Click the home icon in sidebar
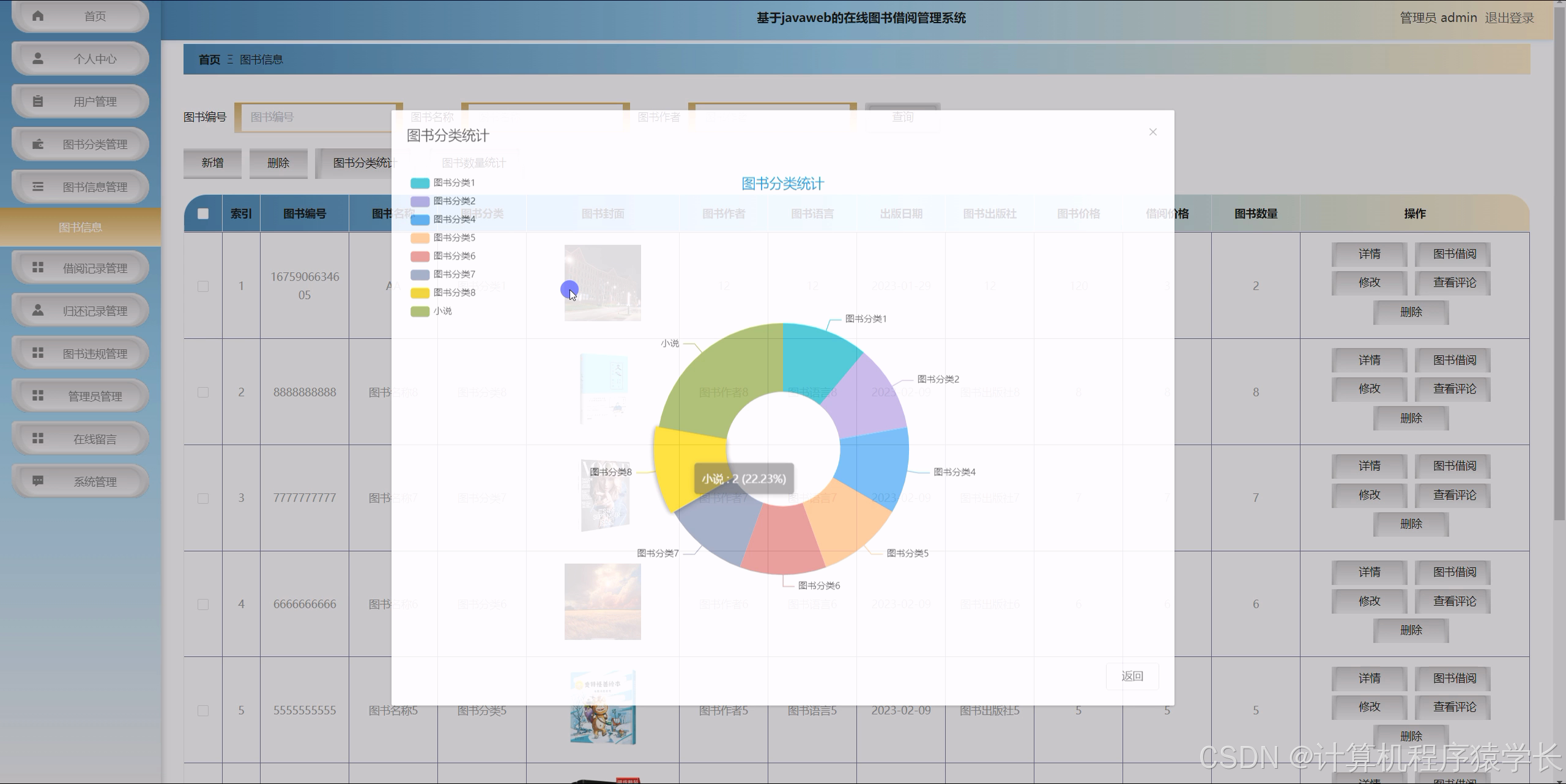Screen dimensions: 1566x784 [38, 16]
